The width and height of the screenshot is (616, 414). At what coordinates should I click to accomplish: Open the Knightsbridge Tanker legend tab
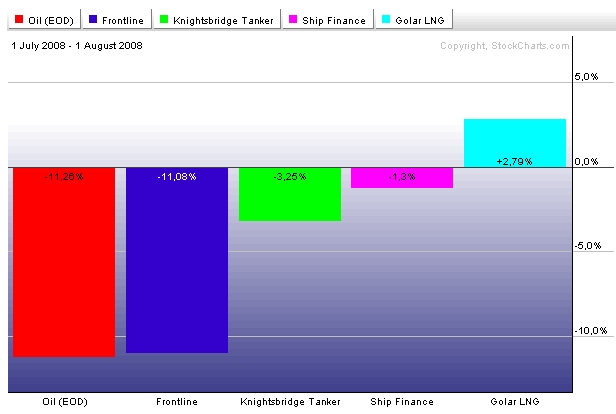pyautogui.click(x=217, y=19)
